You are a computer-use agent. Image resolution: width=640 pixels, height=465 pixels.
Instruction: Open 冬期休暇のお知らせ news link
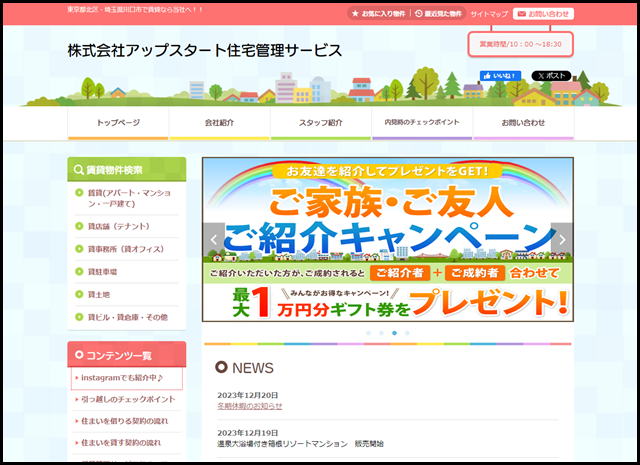pyautogui.click(x=249, y=406)
